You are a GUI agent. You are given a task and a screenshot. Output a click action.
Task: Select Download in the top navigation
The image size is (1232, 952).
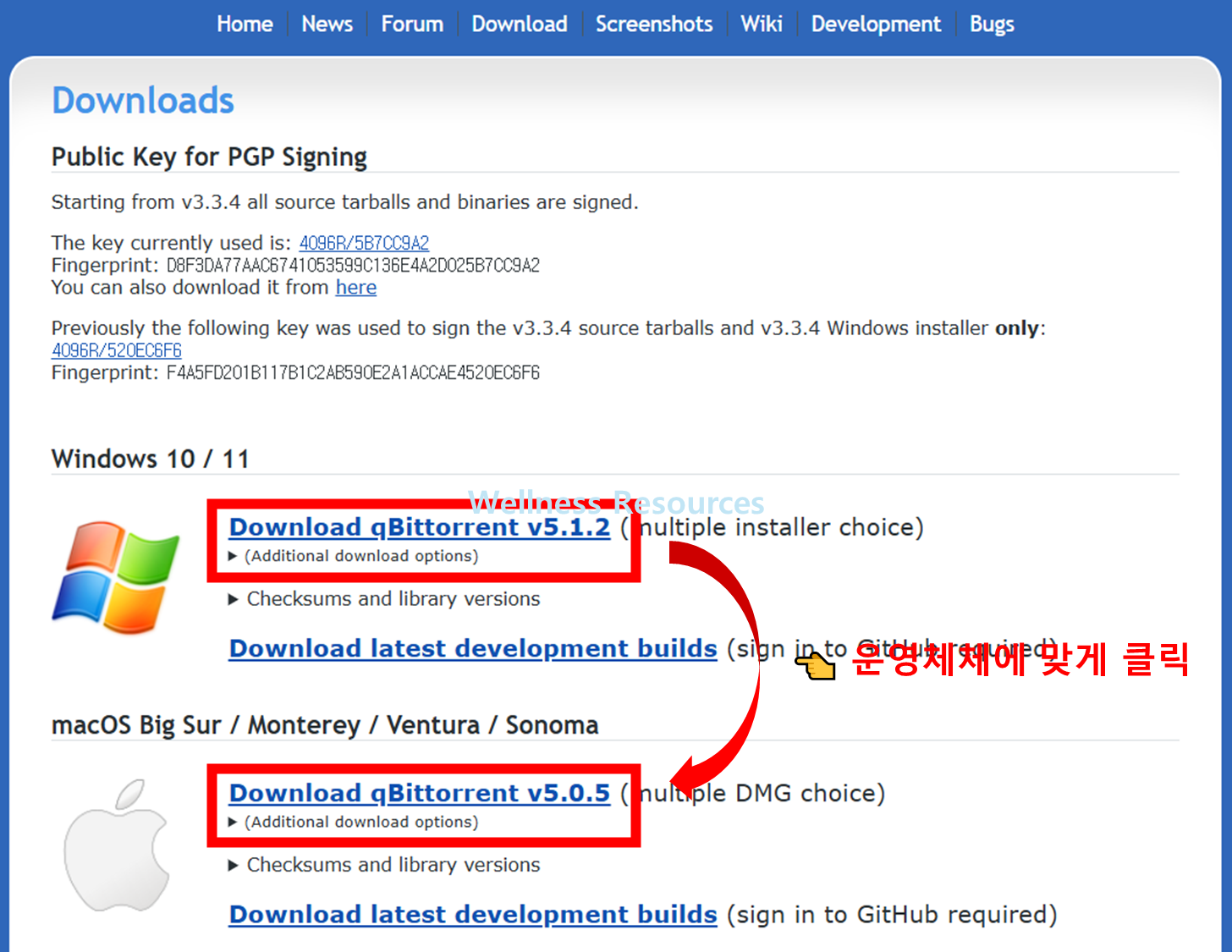click(520, 24)
